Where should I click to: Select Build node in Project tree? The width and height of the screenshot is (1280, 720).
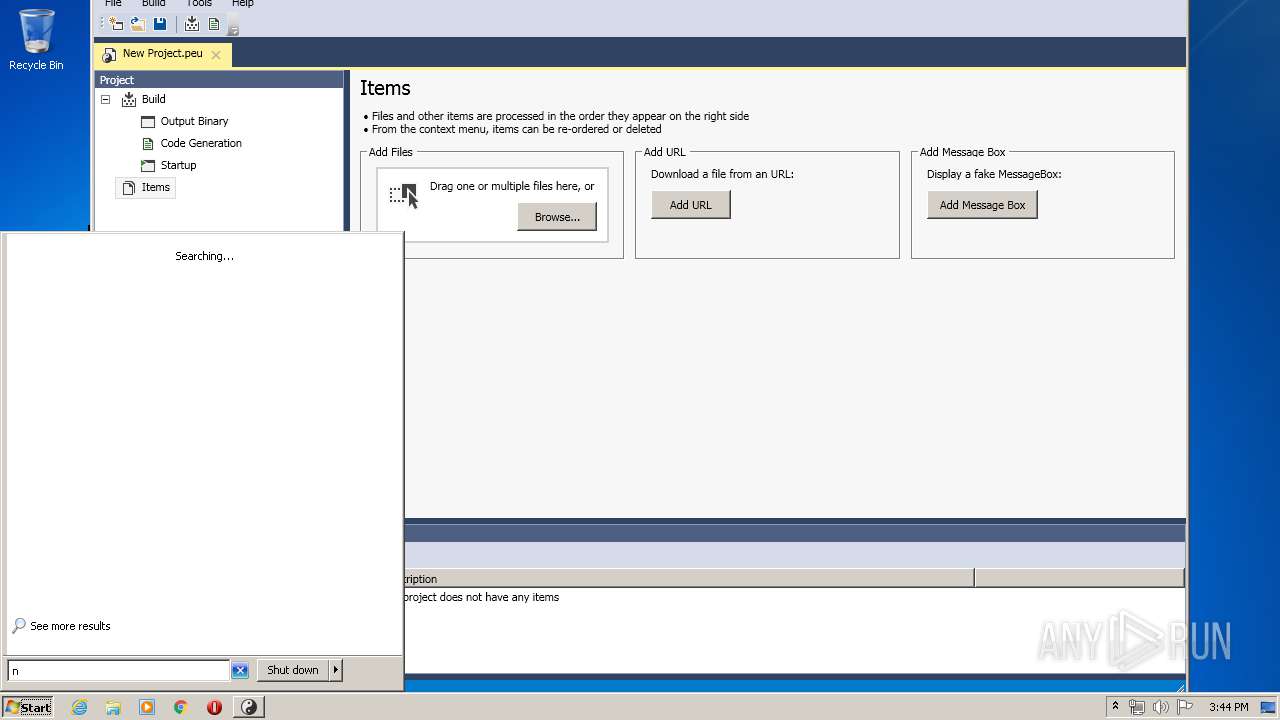pos(153,99)
